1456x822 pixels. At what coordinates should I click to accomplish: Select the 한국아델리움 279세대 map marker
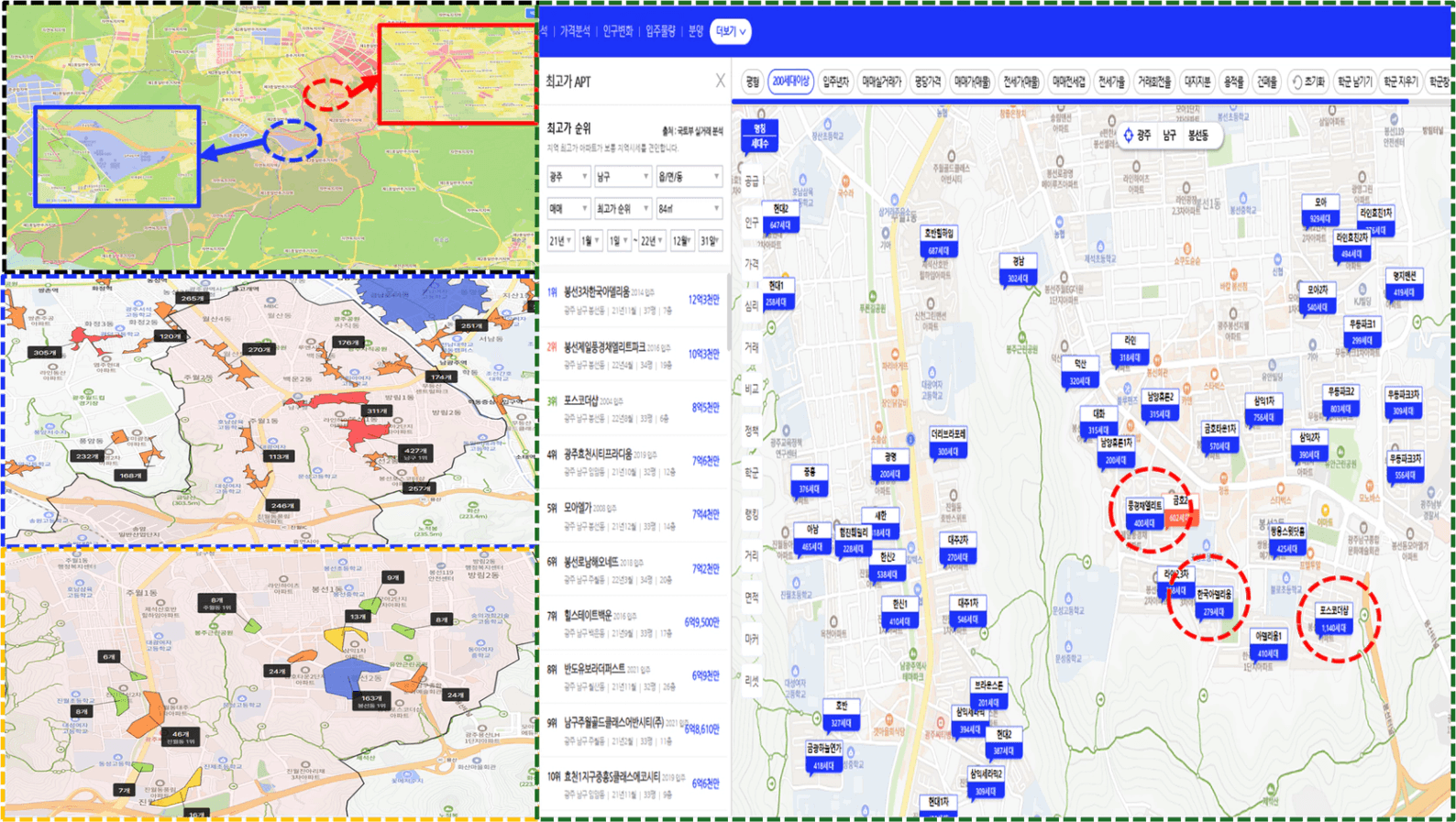1214,603
